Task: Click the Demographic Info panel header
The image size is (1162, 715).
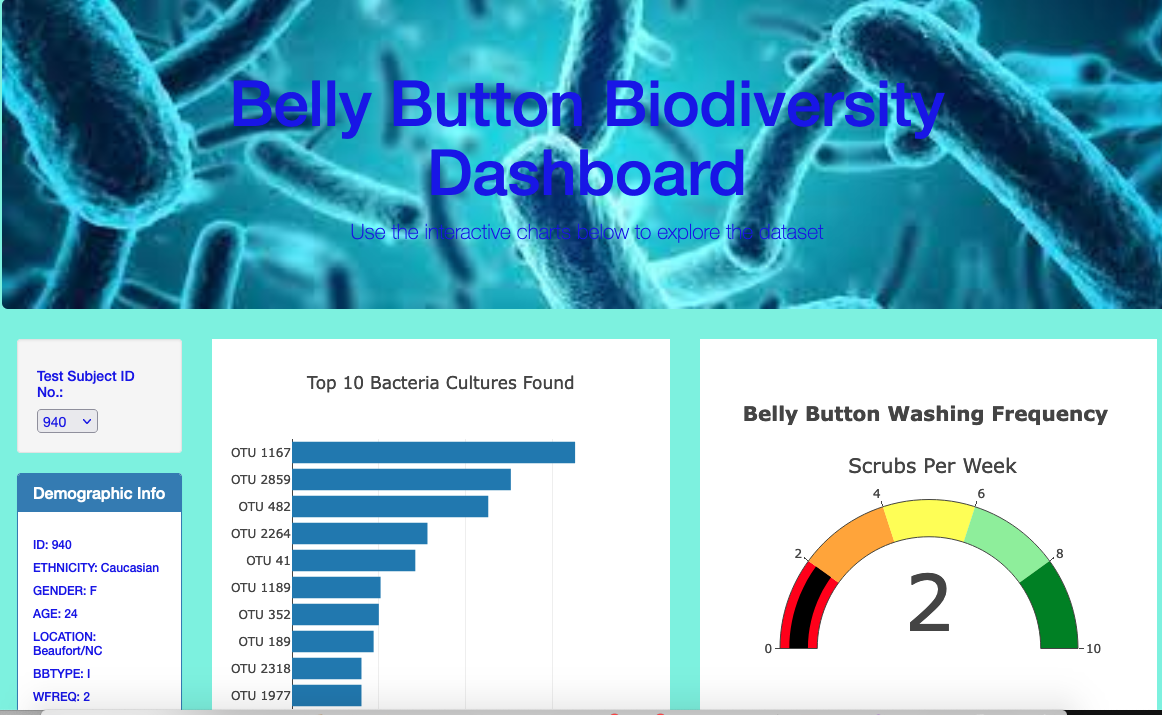Action: pos(99,492)
